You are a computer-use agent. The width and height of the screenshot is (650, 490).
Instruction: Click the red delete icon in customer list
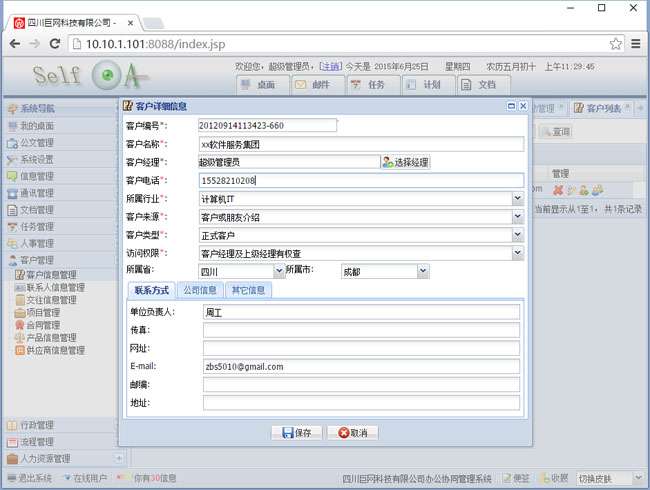point(558,190)
